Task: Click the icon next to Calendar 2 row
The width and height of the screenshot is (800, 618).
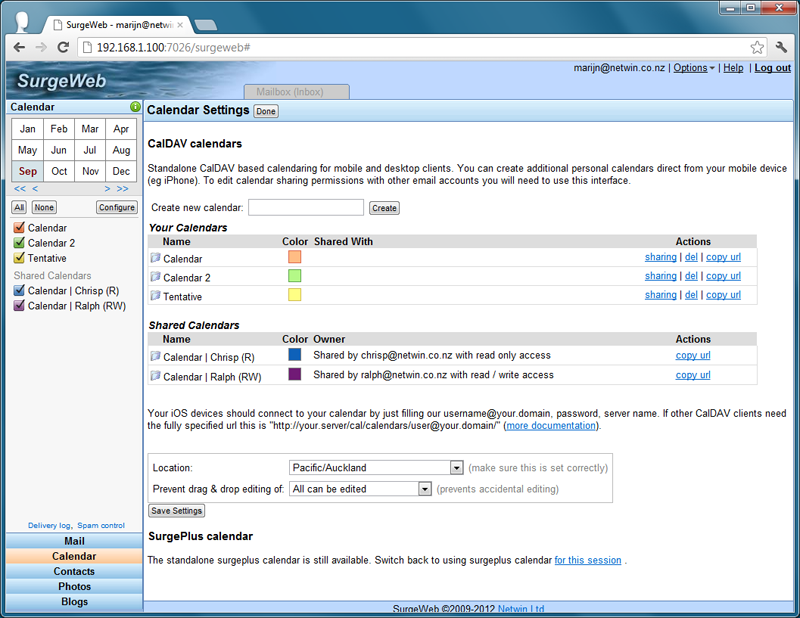Action: coord(155,277)
